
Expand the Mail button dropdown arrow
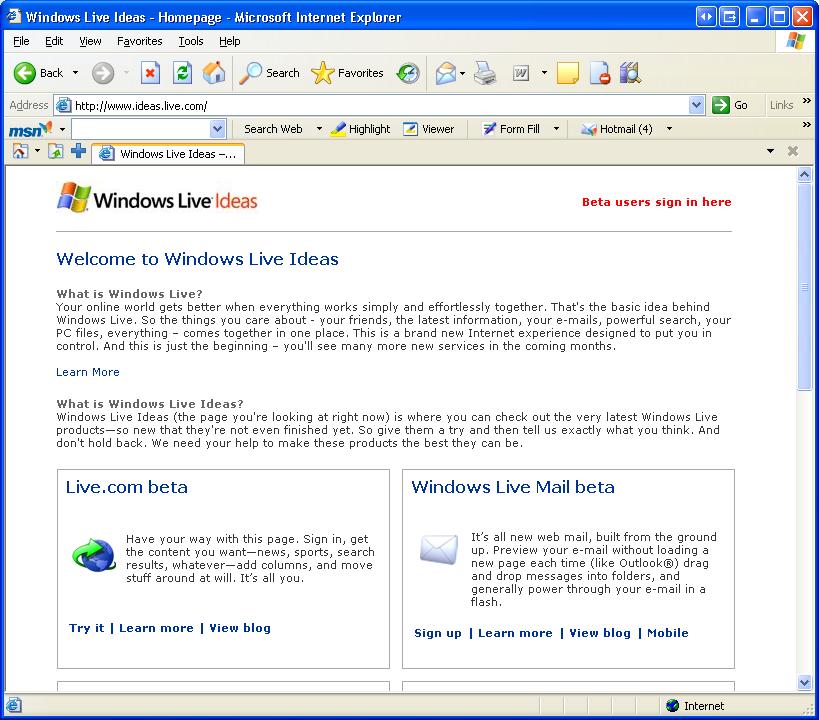(462, 73)
